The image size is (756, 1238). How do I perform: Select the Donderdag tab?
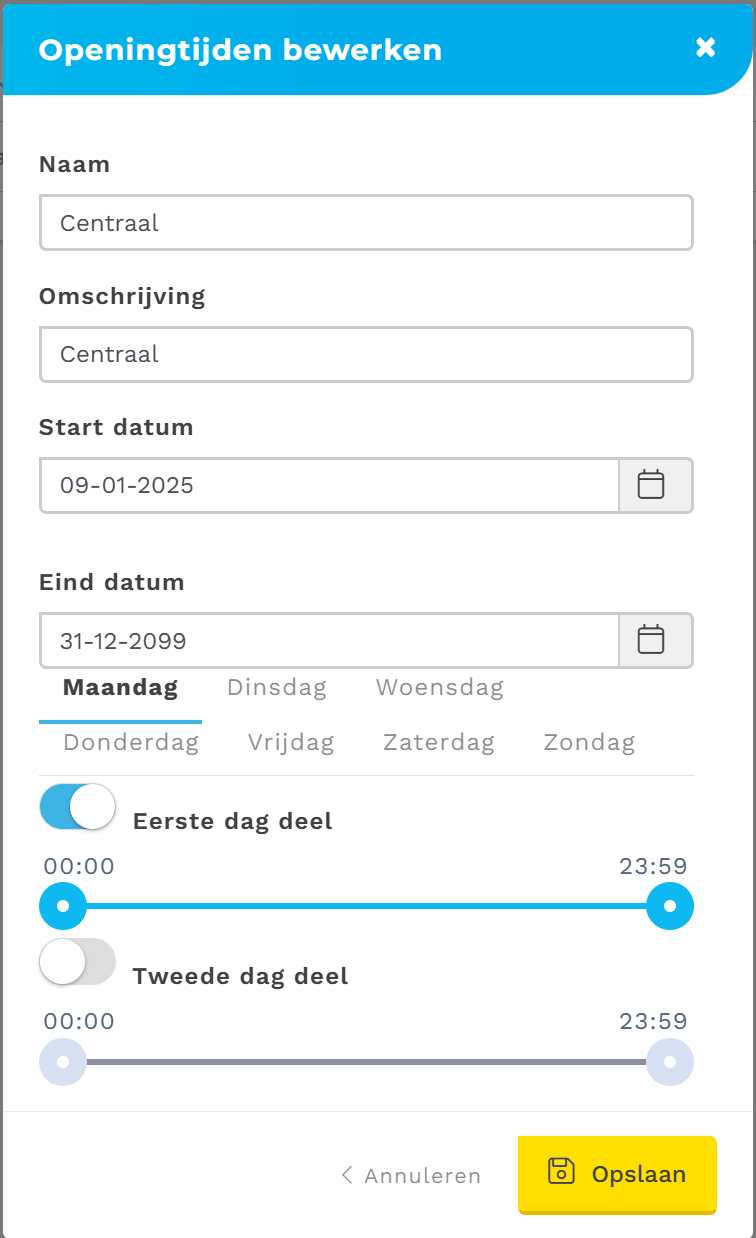131,743
